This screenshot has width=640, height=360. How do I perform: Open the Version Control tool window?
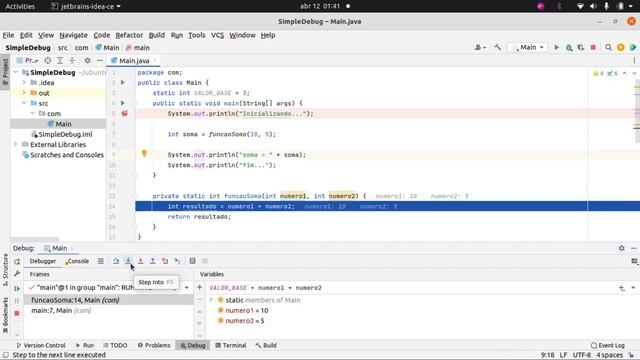(41, 345)
